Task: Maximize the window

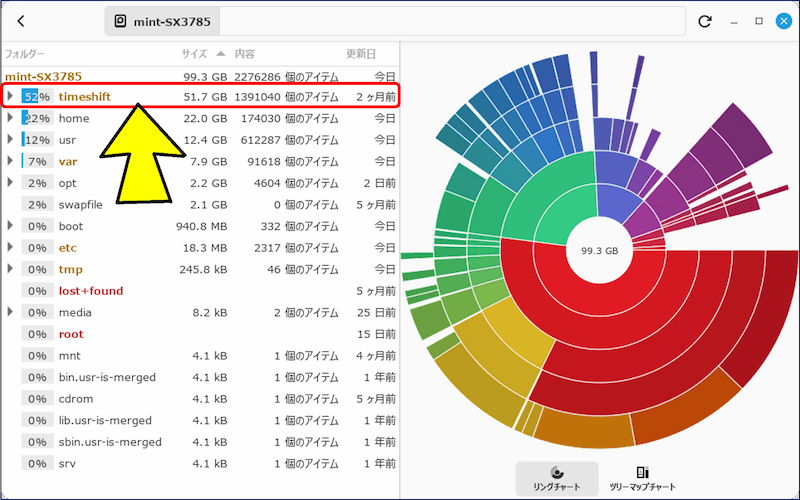Action: tap(758, 21)
